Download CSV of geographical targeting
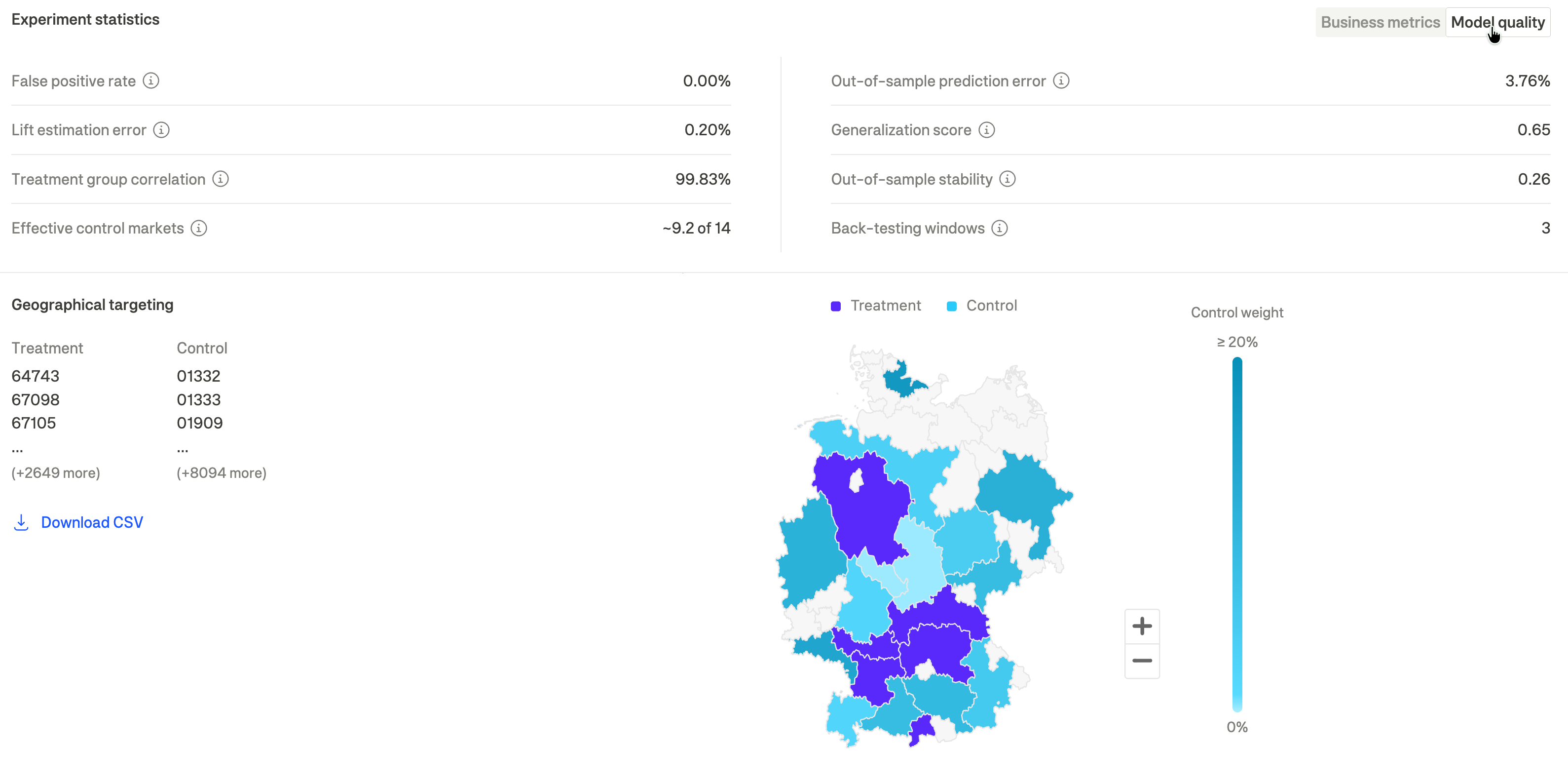 (92, 523)
